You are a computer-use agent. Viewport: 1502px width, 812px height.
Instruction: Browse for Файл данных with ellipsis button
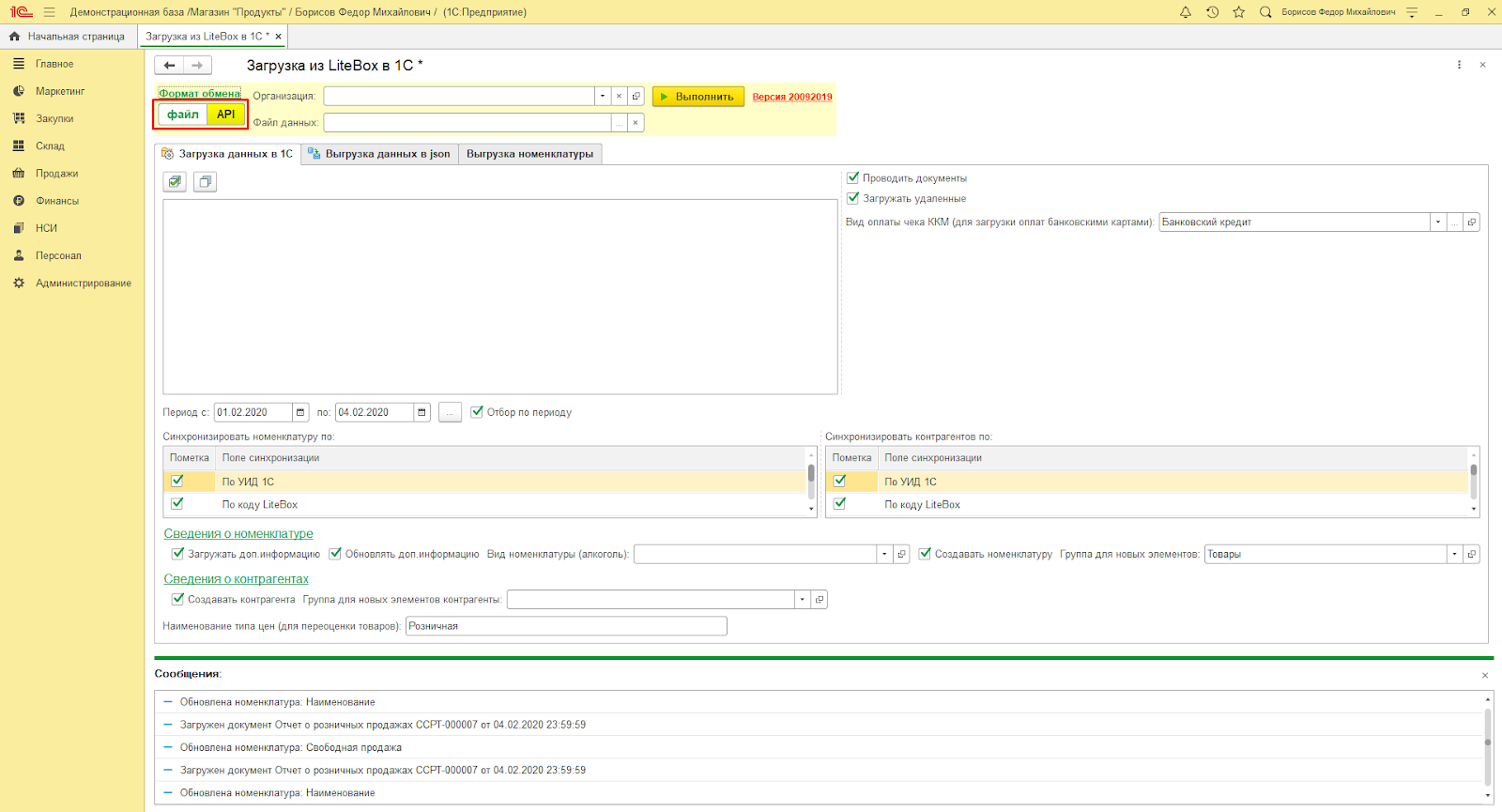click(x=619, y=123)
